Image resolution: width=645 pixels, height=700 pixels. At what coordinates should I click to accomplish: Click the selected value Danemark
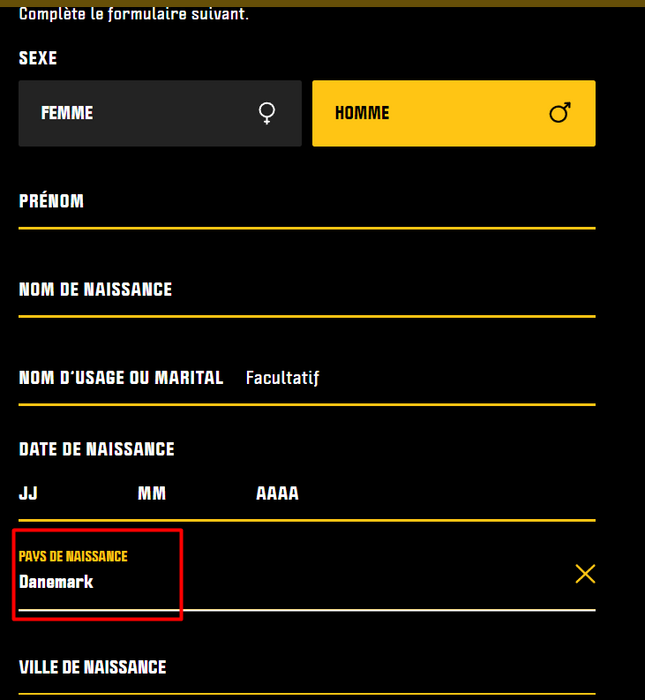click(56, 581)
